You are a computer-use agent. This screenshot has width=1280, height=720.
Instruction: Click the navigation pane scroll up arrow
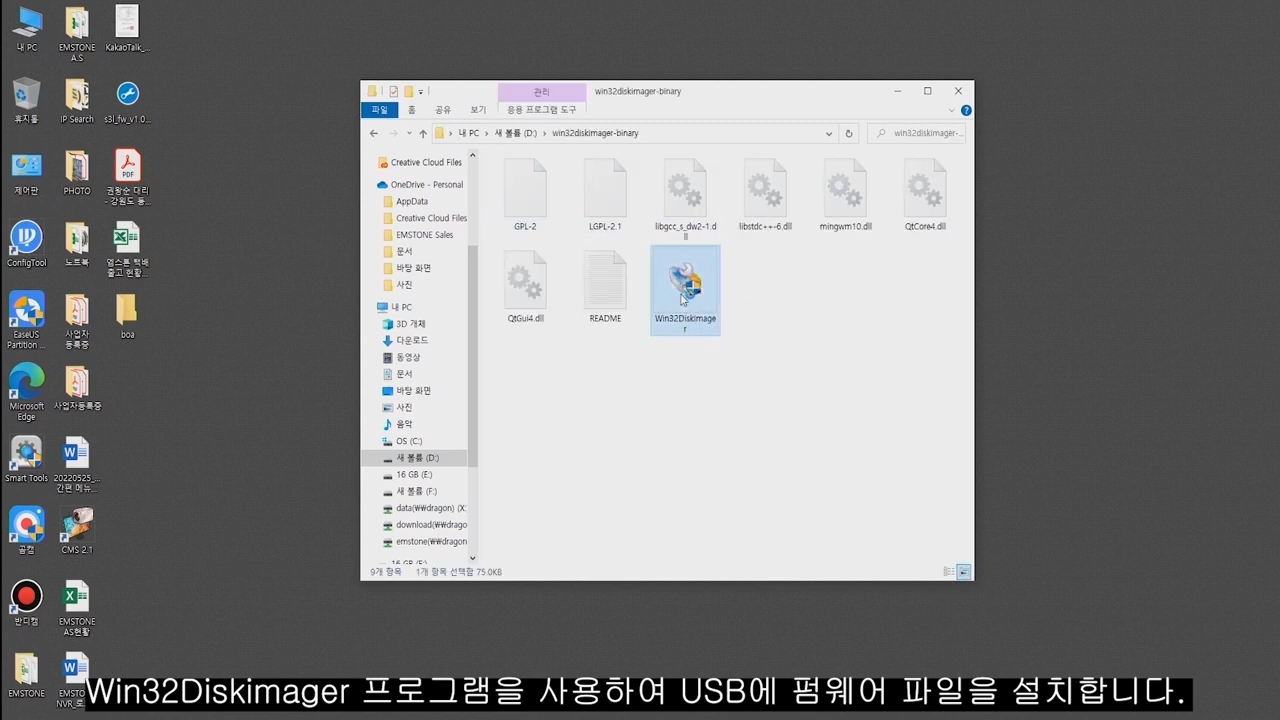click(473, 155)
